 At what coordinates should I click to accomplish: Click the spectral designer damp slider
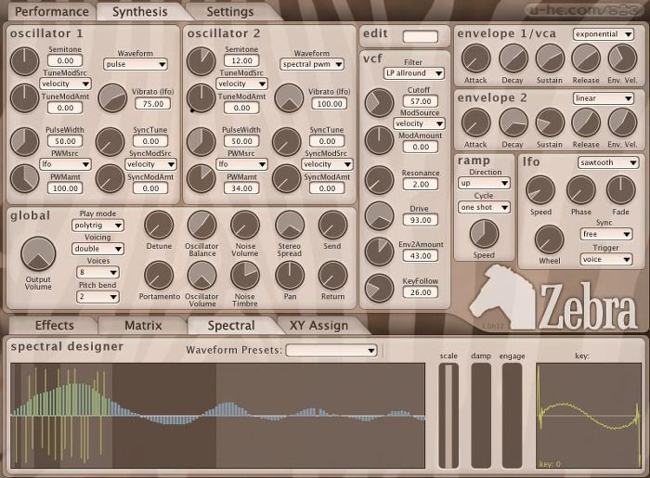(x=480, y=415)
